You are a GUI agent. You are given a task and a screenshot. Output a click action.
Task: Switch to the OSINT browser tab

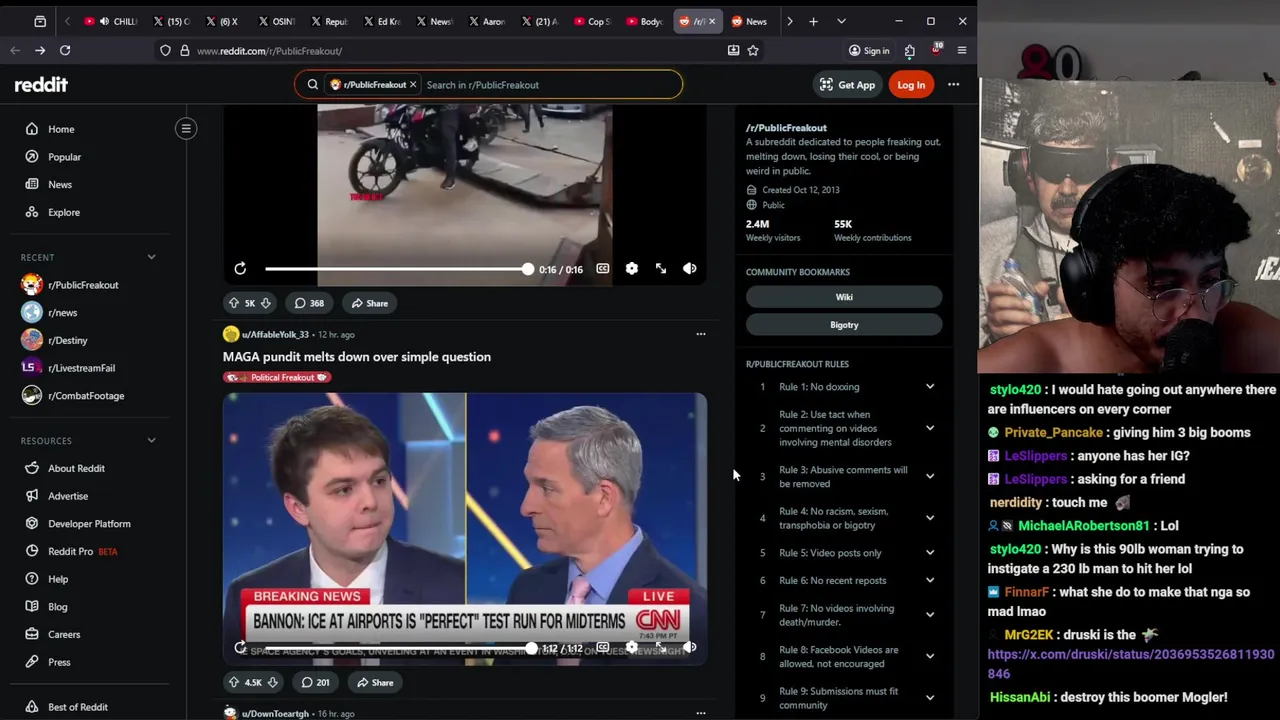point(278,21)
